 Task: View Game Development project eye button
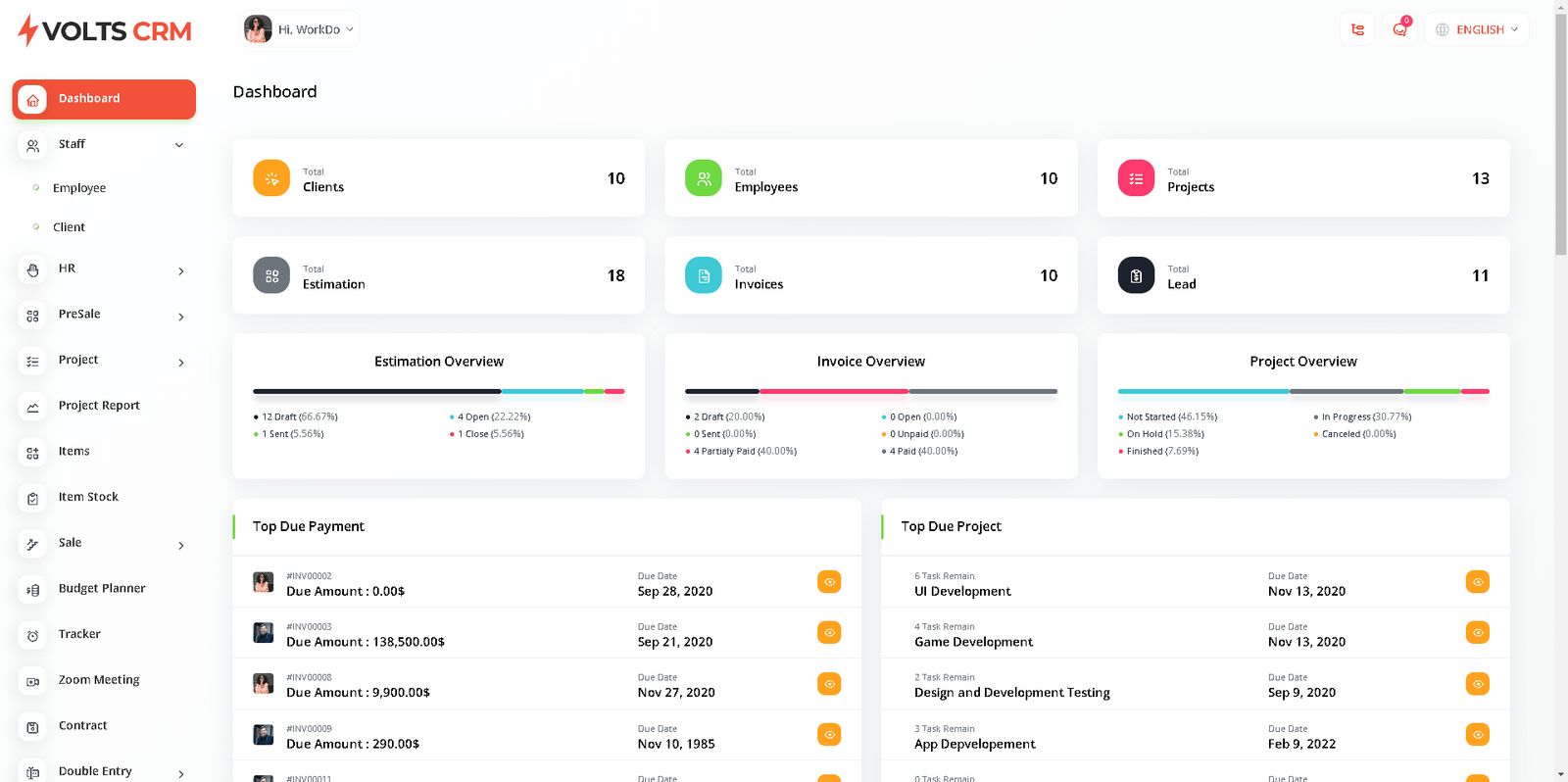point(1478,633)
